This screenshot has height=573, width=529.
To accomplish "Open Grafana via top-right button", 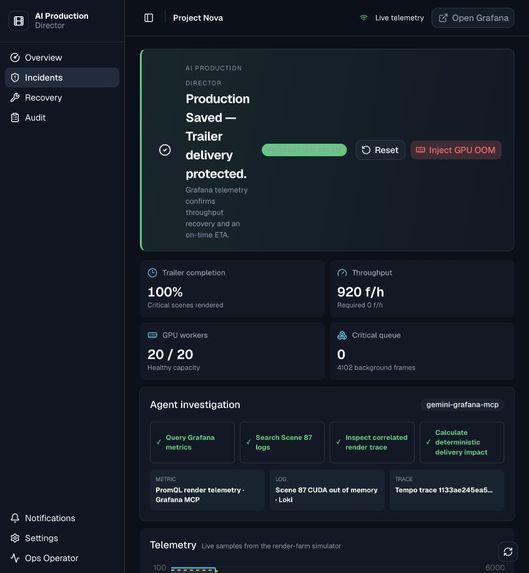I will click(473, 18).
